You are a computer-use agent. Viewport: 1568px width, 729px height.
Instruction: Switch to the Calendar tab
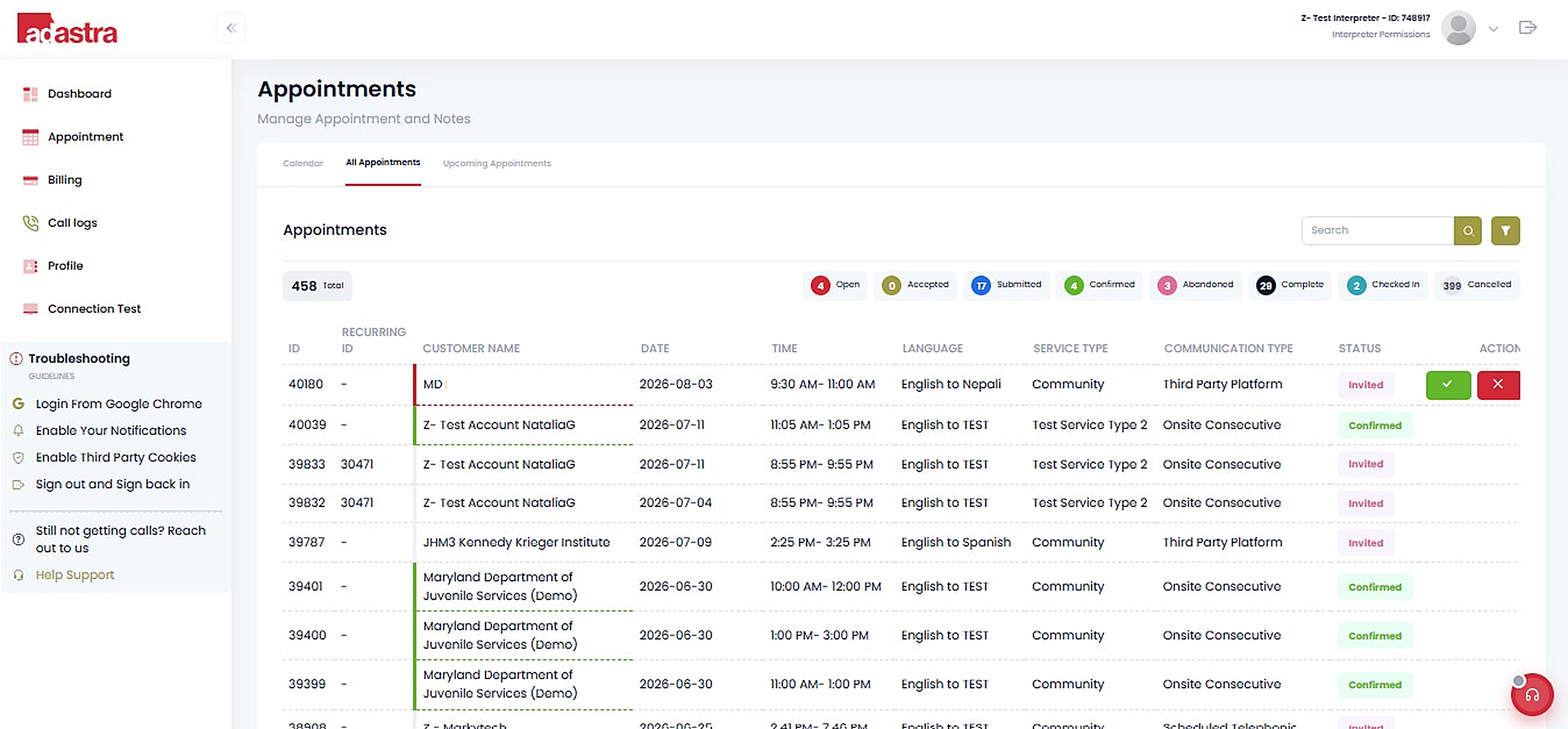point(302,163)
